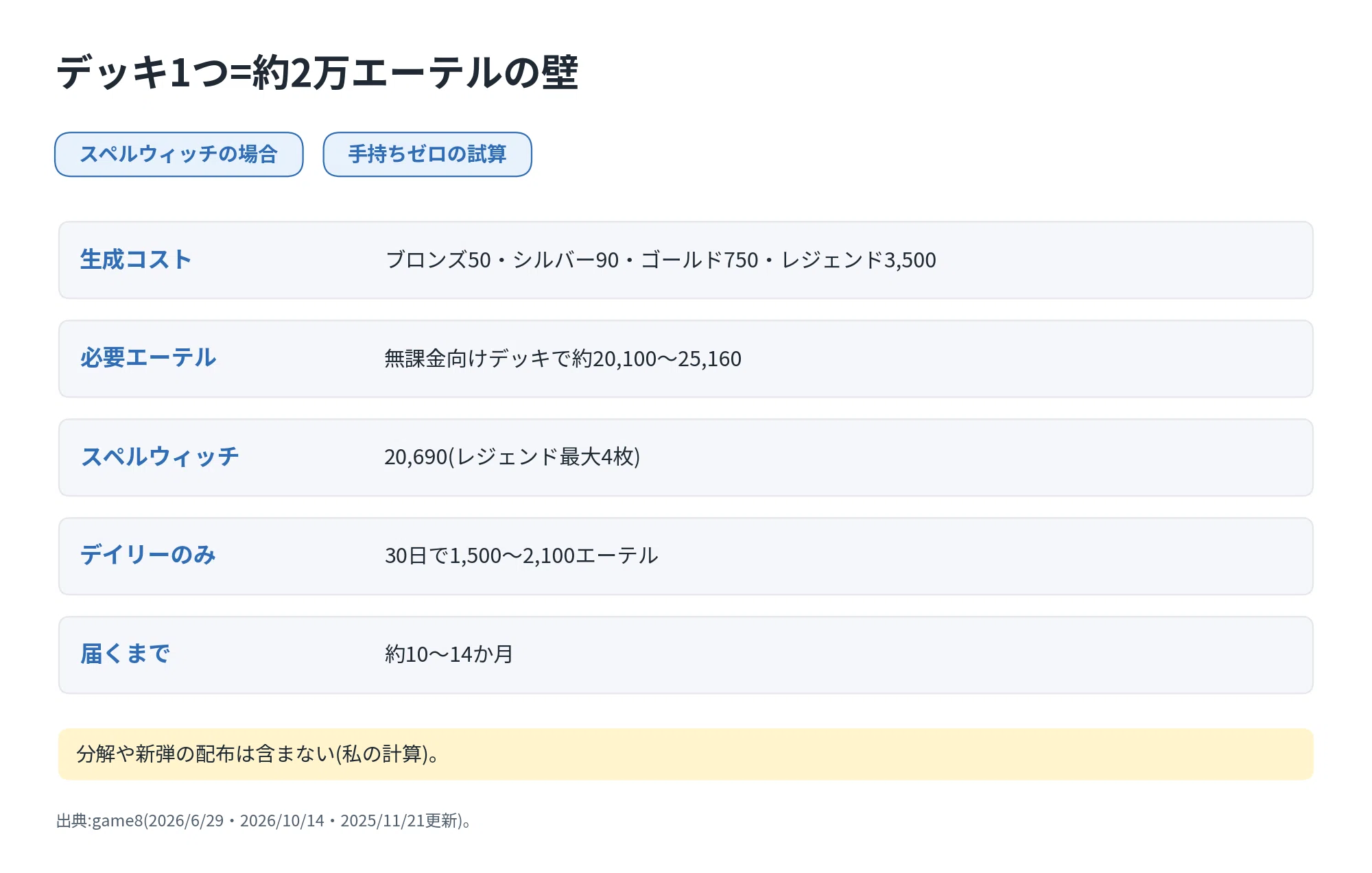Click the 届くまで row label
The height and width of the screenshot is (873, 1372).
tap(125, 655)
